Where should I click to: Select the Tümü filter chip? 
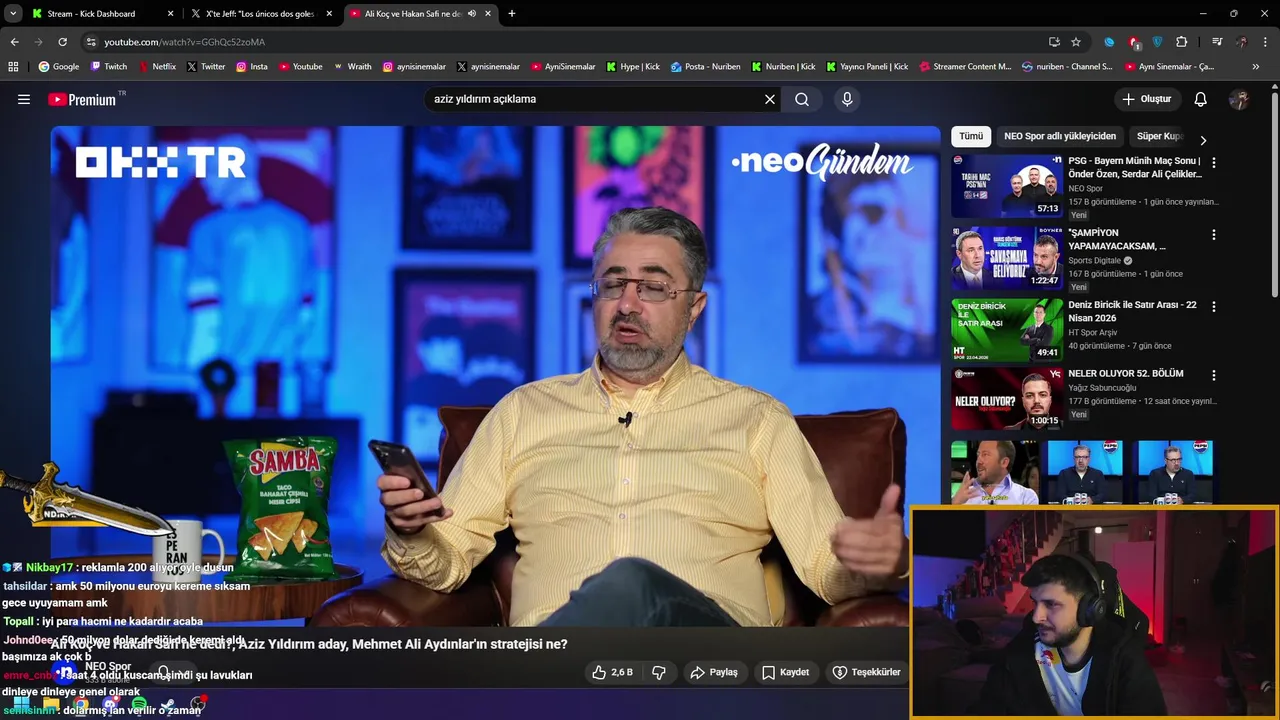[971, 136]
